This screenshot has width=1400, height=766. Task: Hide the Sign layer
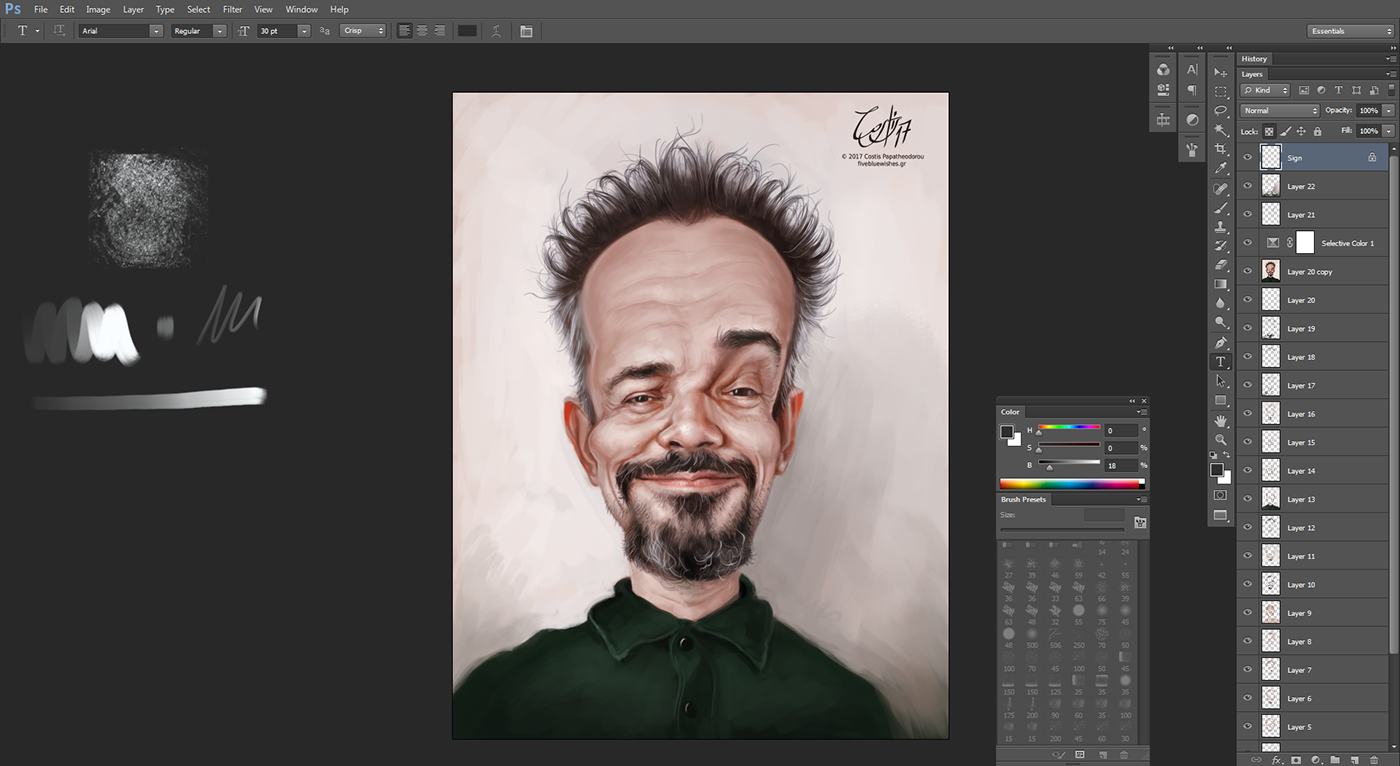(x=1247, y=157)
